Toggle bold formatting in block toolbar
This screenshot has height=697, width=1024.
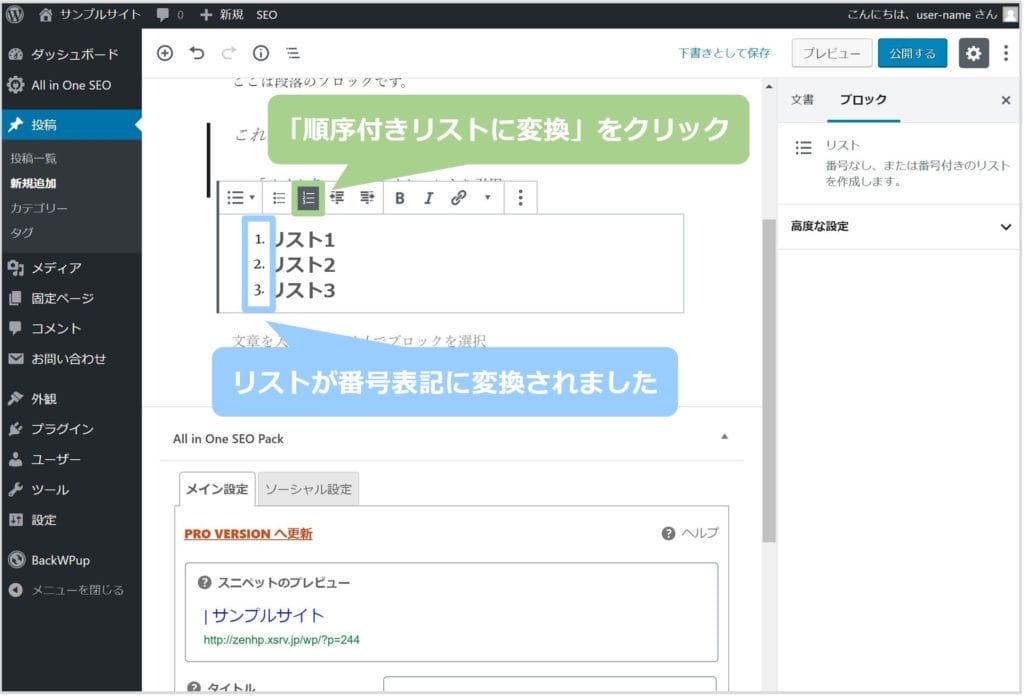pos(400,198)
